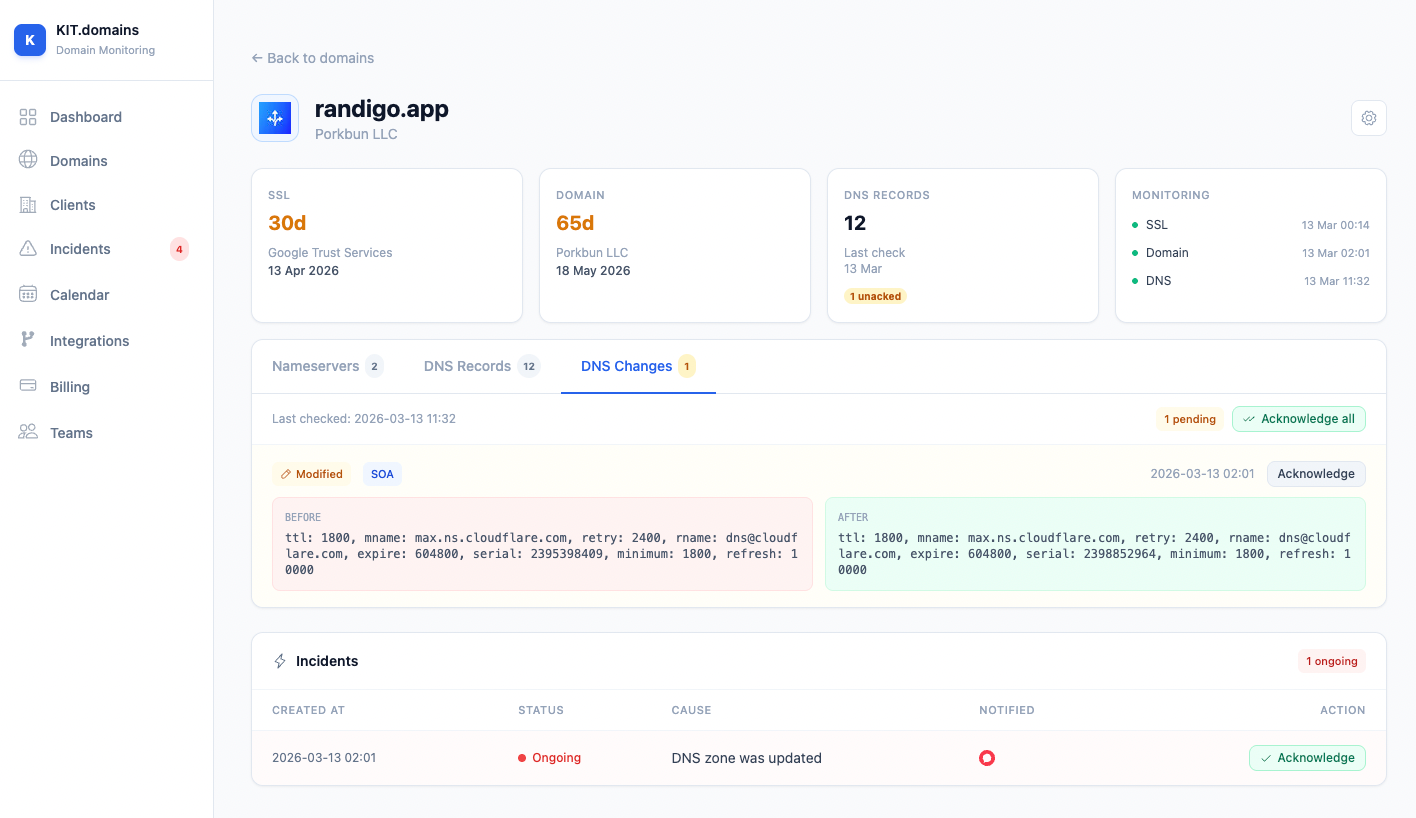1416x818 pixels.
Task: Click the 1 unacked badge
Action: (875, 296)
